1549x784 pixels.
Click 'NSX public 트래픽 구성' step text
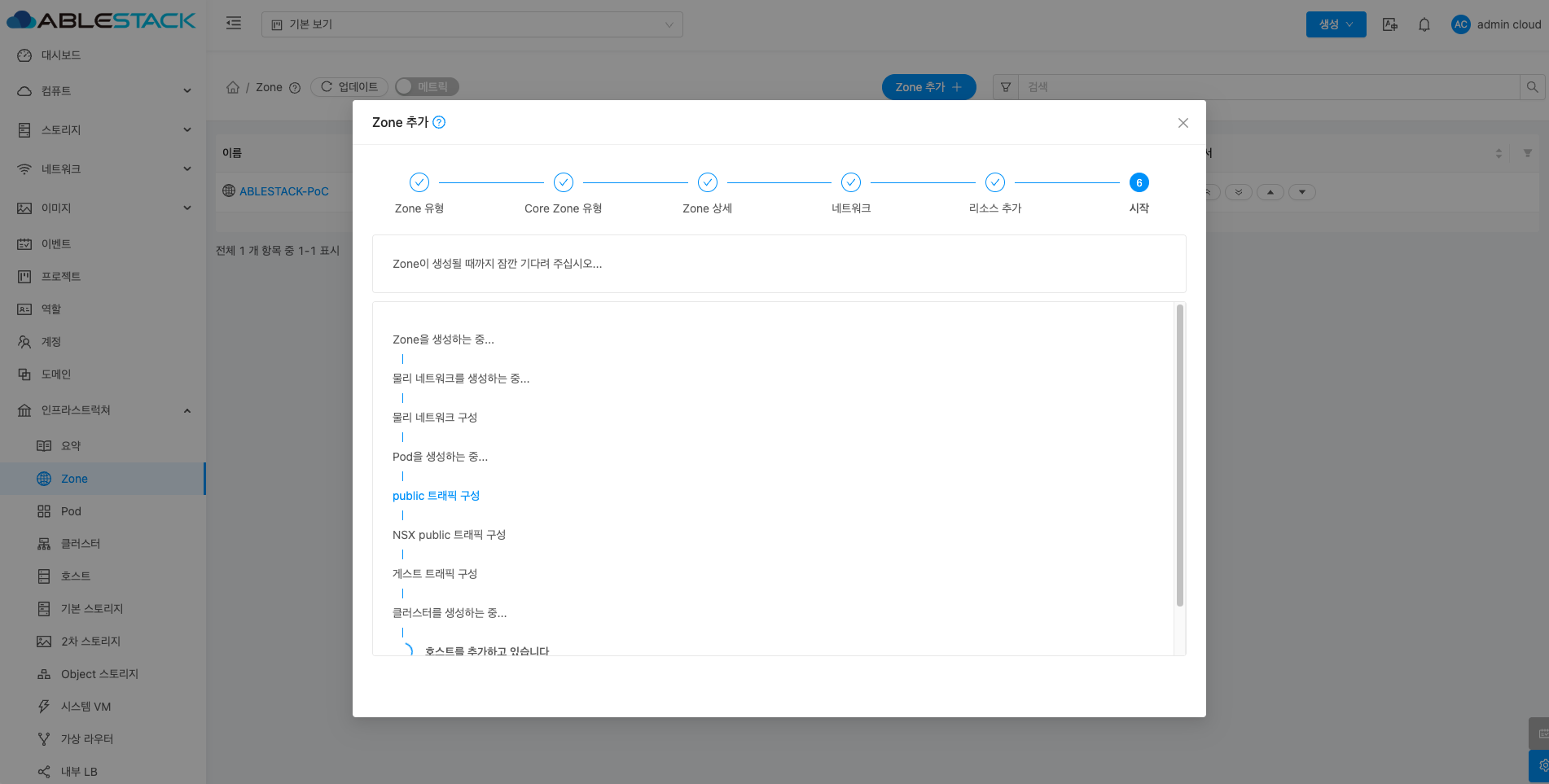coord(449,535)
